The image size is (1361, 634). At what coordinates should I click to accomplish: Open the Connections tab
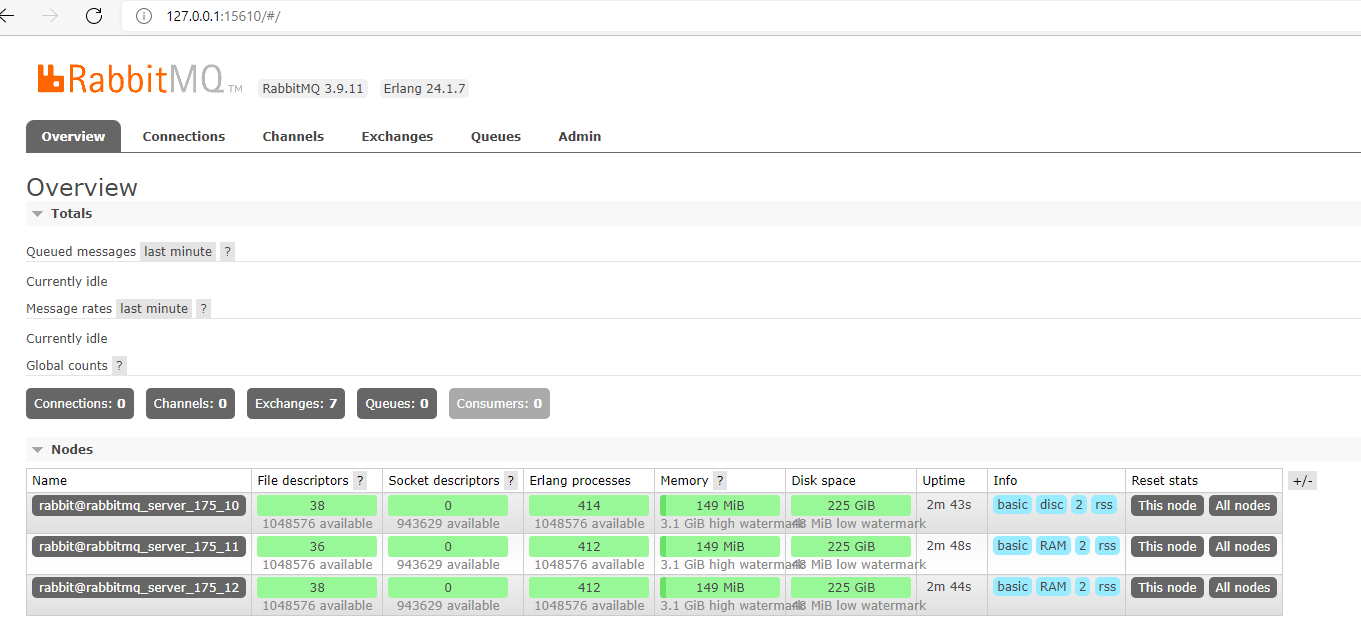pos(184,137)
